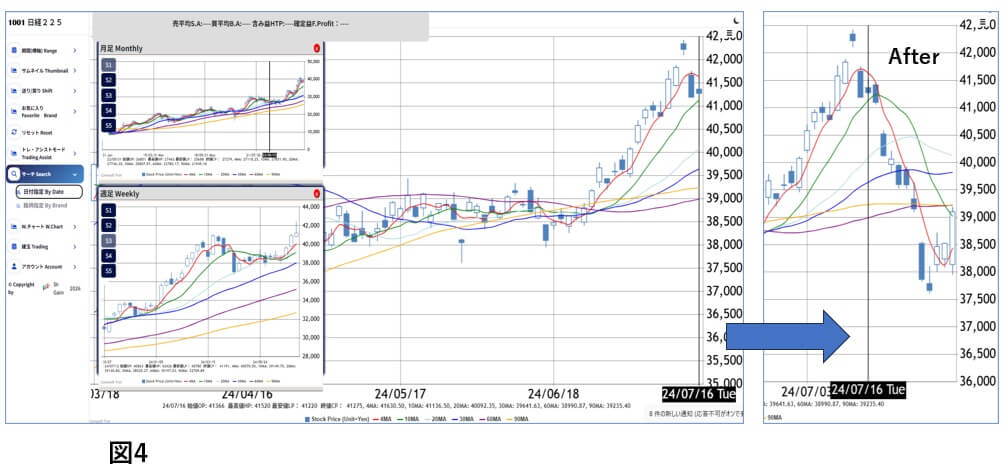Click the Reset refresh icon
The width and height of the screenshot is (1007, 475).
coord(14,132)
